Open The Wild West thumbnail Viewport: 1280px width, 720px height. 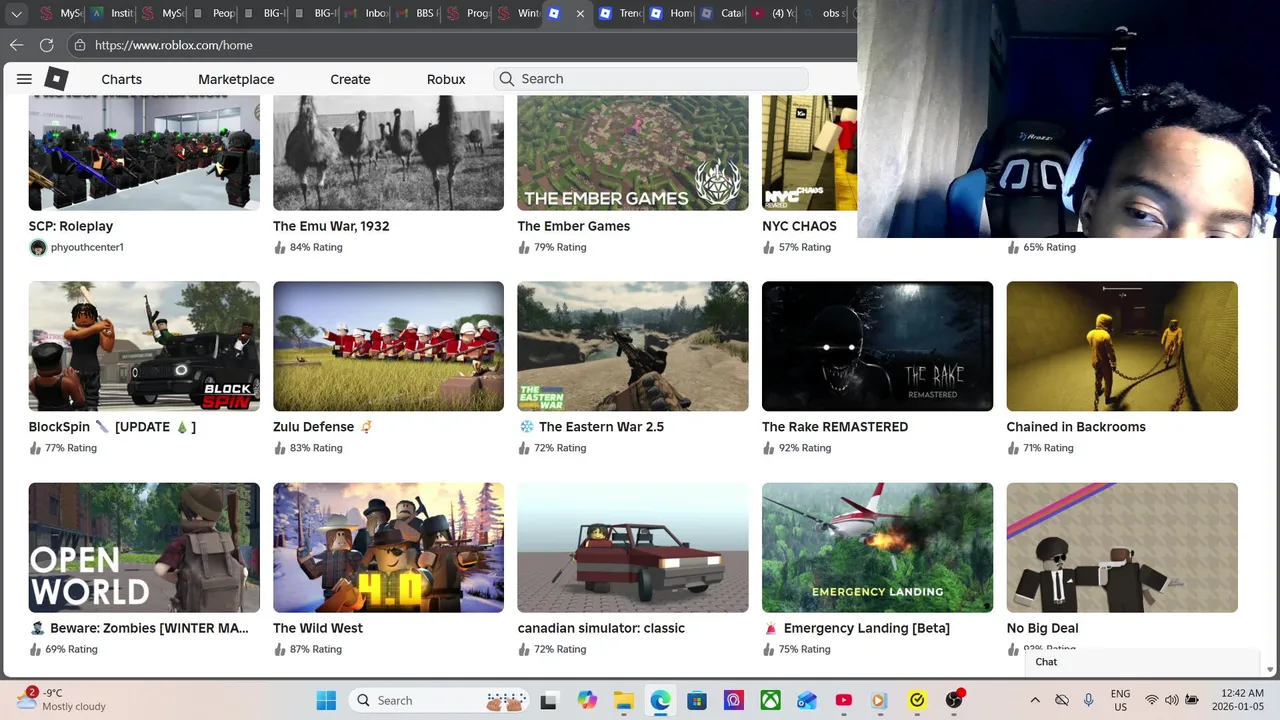[388, 548]
